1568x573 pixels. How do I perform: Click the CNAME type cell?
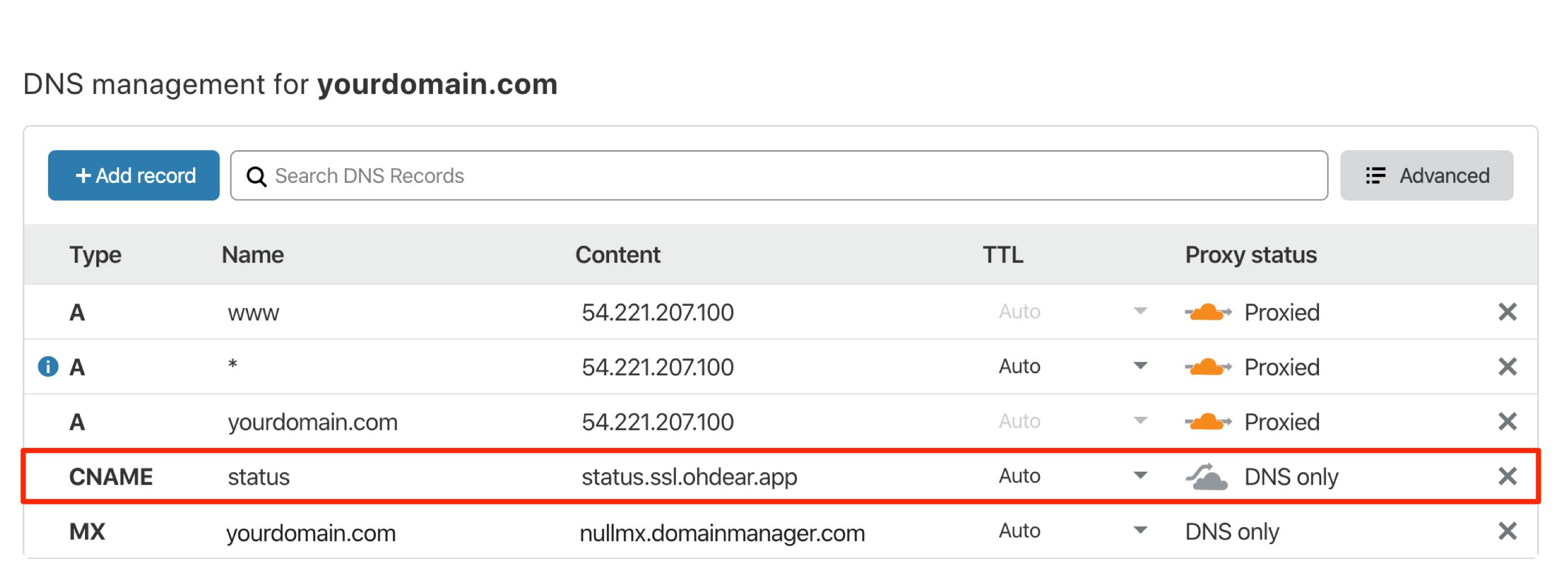coord(111,477)
